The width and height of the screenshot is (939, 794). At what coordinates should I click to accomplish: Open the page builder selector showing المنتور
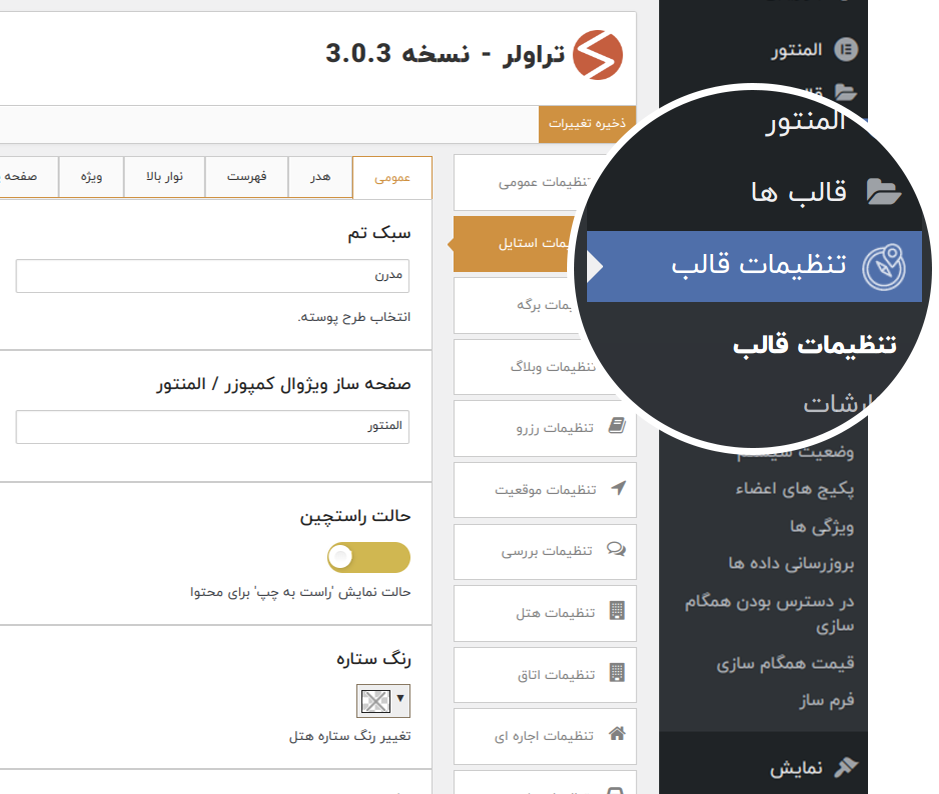click(212, 426)
